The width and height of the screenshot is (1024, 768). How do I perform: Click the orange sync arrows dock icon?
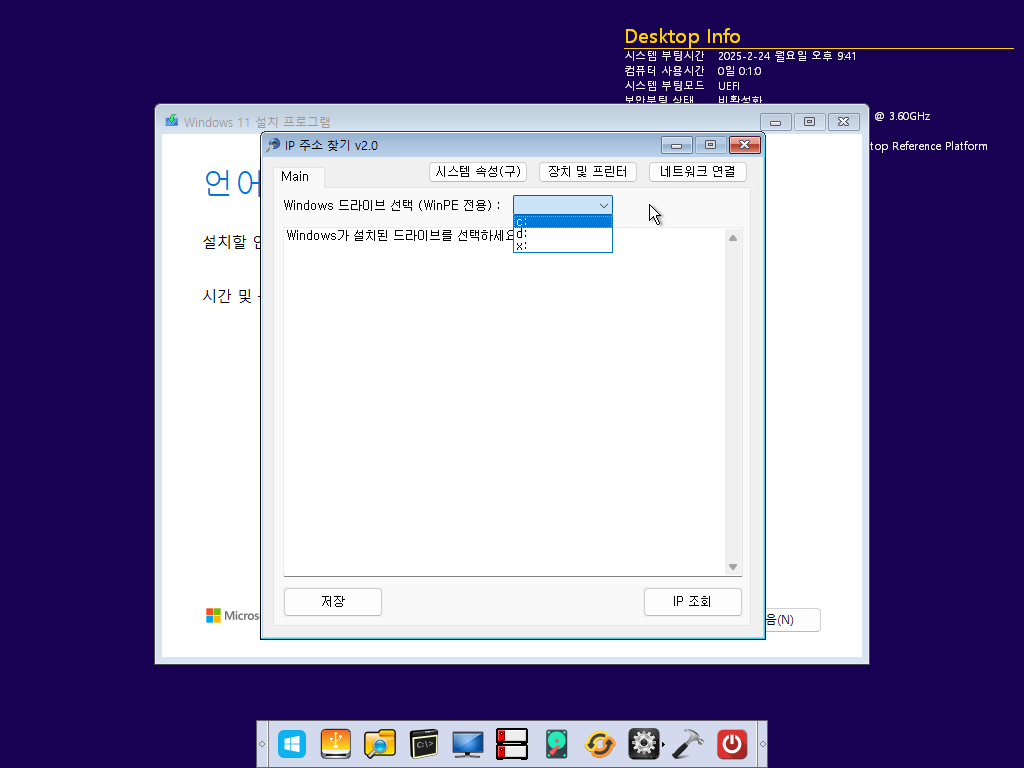(x=600, y=744)
